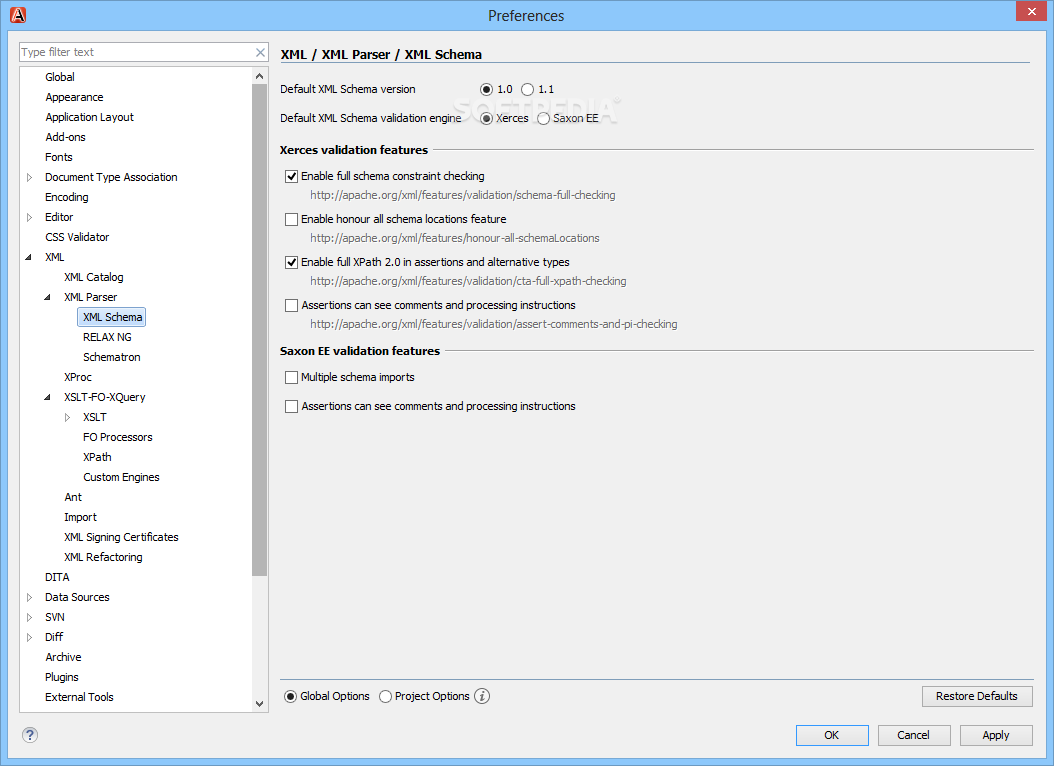Viewport: 1054px width, 766px height.
Task: Click the tree vertical scrollbar thumb
Action: [x=259, y=330]
